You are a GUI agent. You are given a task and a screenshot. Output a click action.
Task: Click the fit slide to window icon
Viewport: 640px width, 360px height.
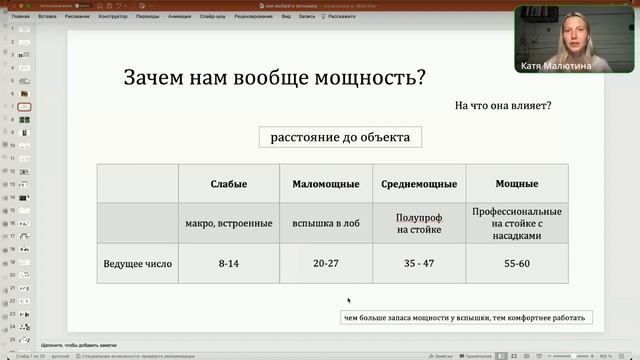click(622, 356)
